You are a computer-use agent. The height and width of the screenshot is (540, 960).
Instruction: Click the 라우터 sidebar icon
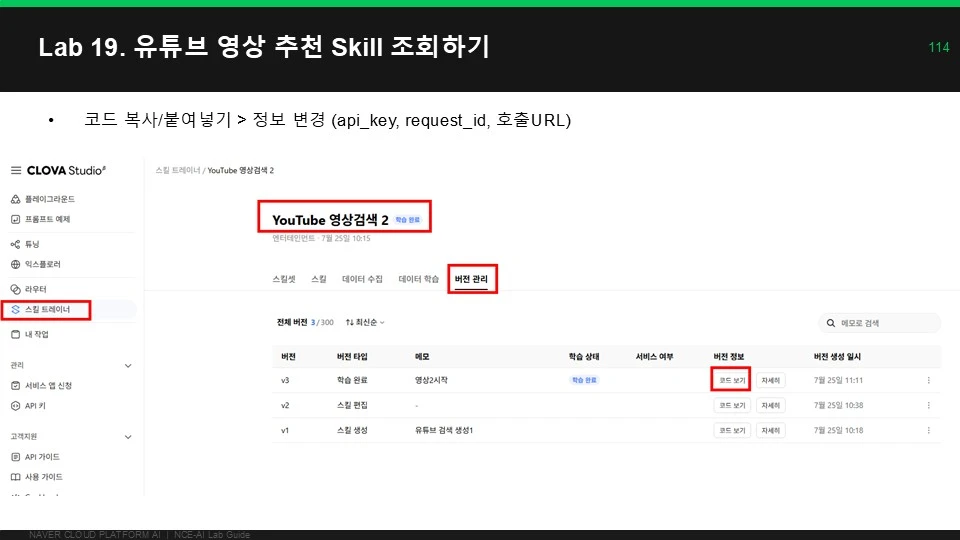[x=16, y=289]
